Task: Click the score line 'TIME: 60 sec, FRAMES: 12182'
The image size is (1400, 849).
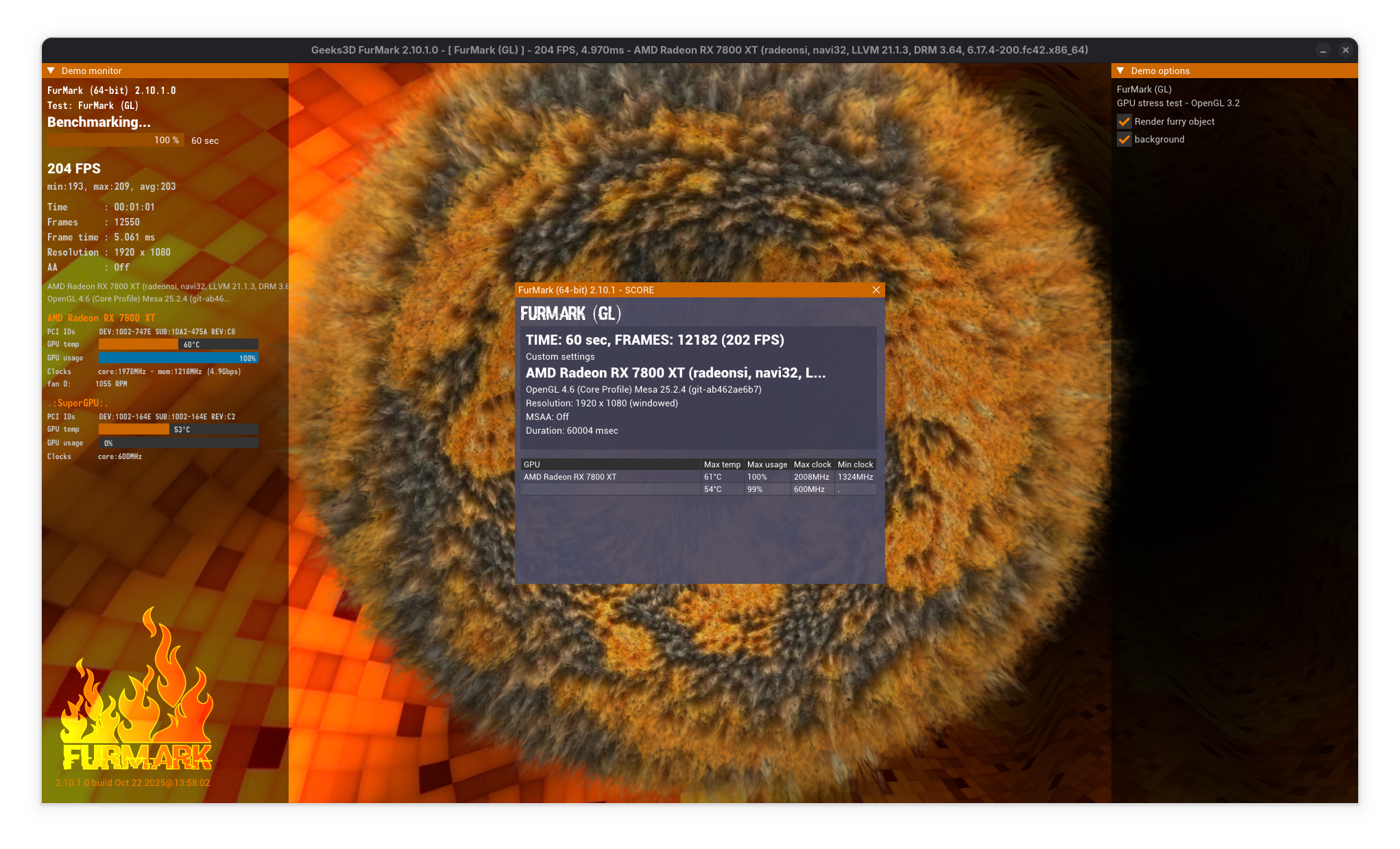Action: coord(655,340)
